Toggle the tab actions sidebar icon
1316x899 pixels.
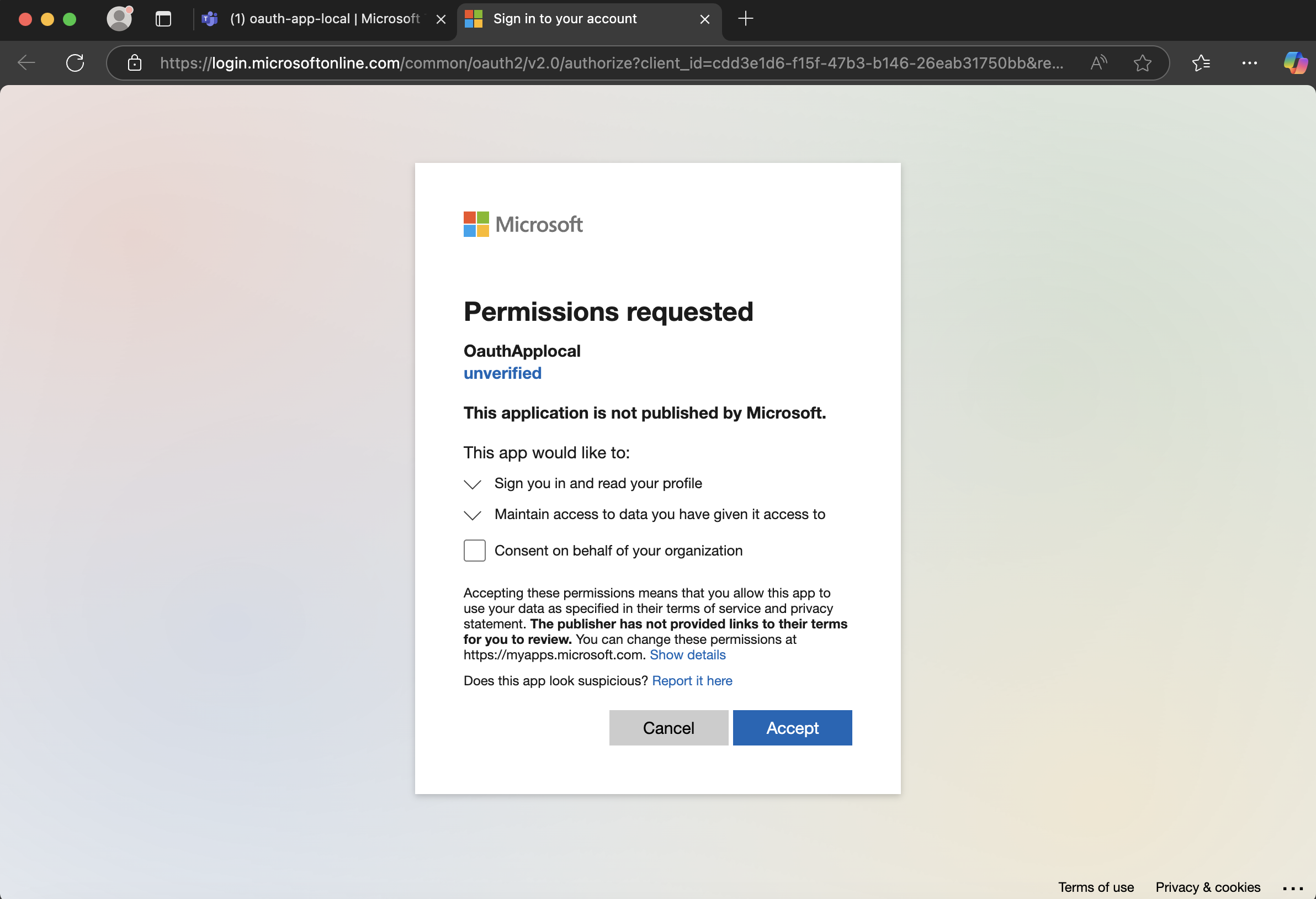tap(163, 19)
